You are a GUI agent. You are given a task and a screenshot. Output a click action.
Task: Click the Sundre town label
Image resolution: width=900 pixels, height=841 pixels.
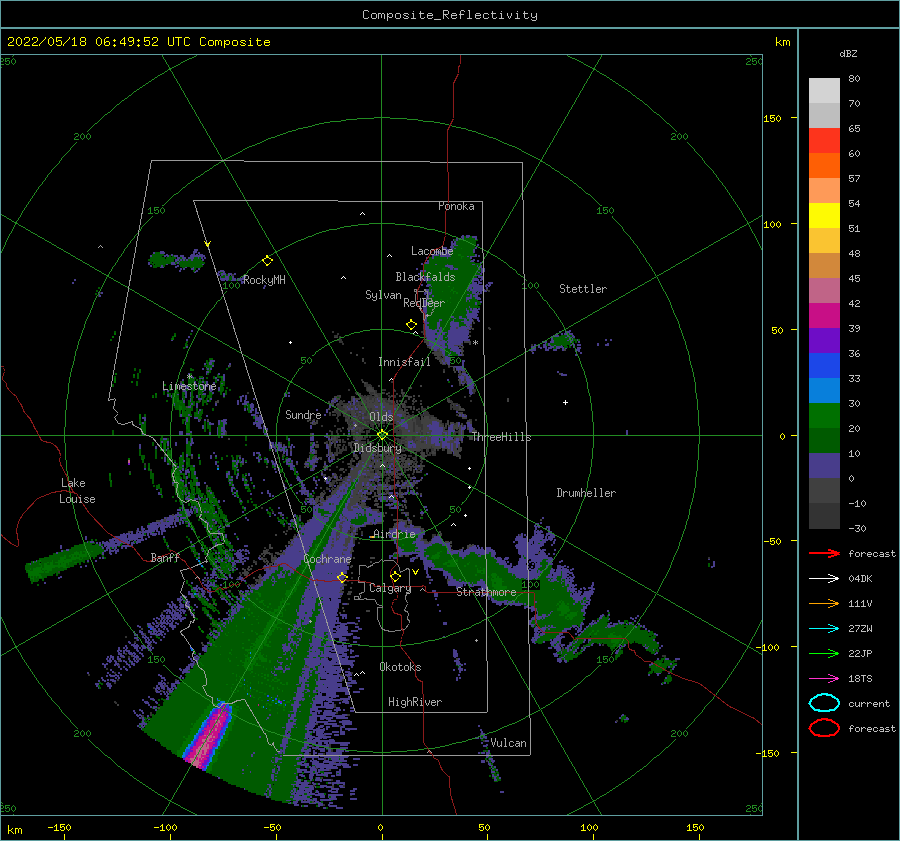click(303, 414)
